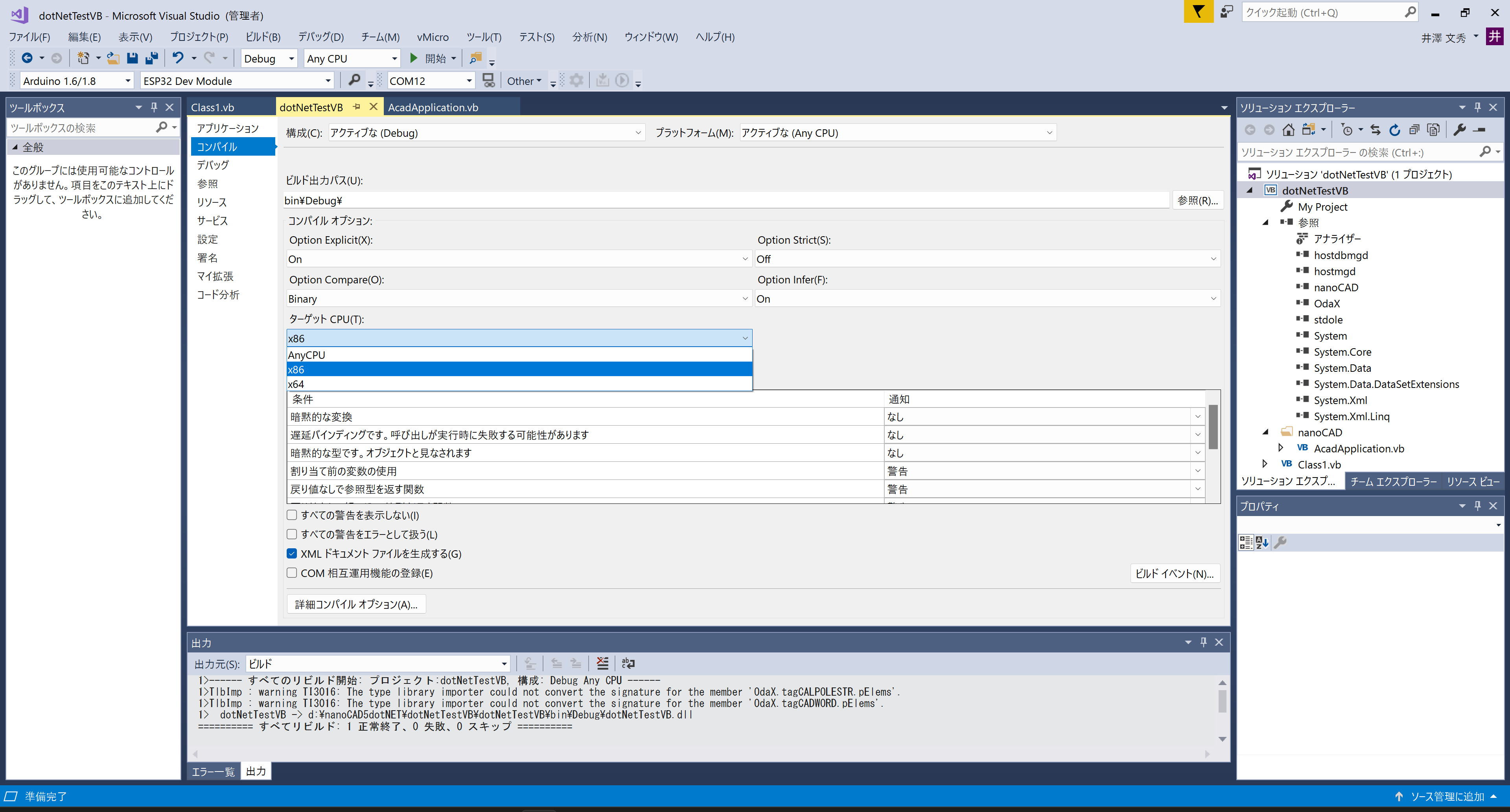Click the notifications filter flag icon

(1199, 12)
